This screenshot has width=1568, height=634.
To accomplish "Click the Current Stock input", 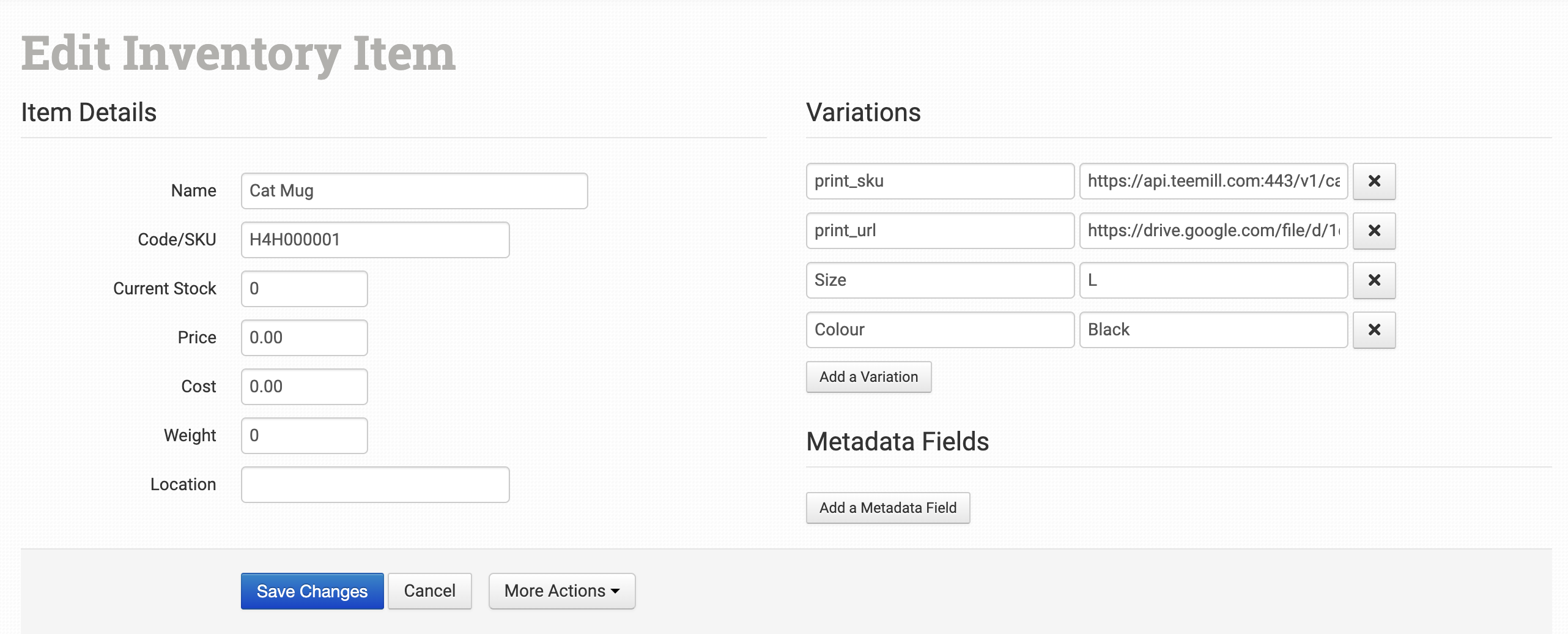I will (304, 289).
